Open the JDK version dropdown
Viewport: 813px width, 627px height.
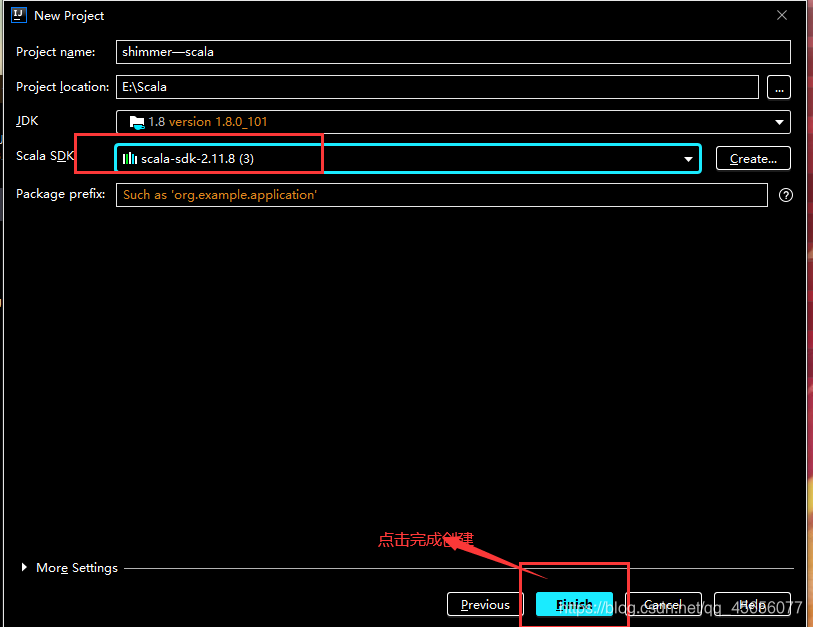[453, 122]
